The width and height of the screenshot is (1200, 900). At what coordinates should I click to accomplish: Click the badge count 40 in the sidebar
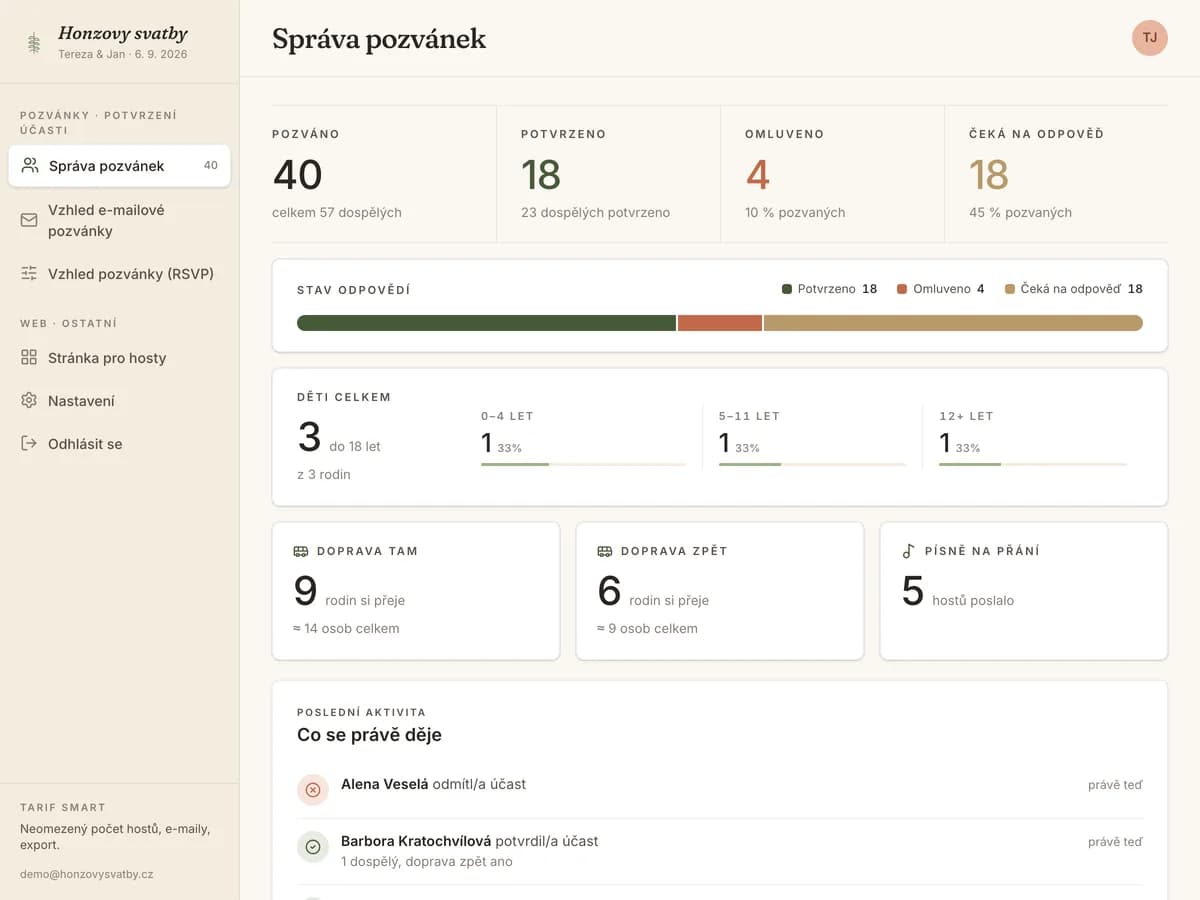(210, 165)
